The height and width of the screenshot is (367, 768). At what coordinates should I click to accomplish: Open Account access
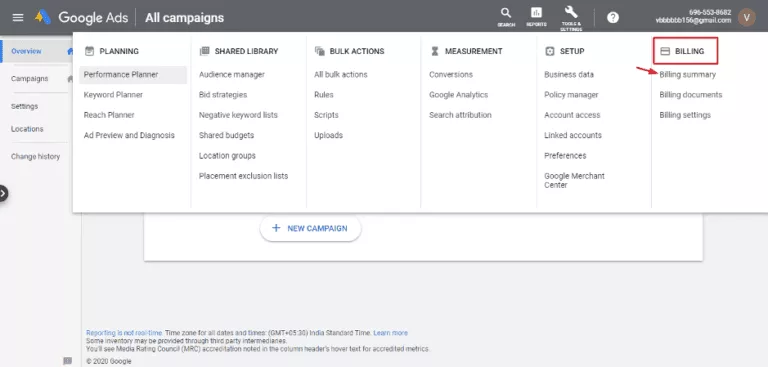coord(572,115)
